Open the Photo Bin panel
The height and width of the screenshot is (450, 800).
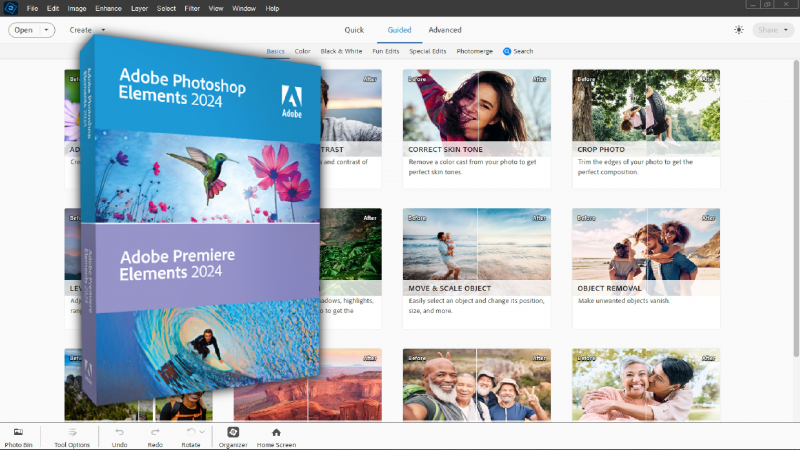coord(18,436)
